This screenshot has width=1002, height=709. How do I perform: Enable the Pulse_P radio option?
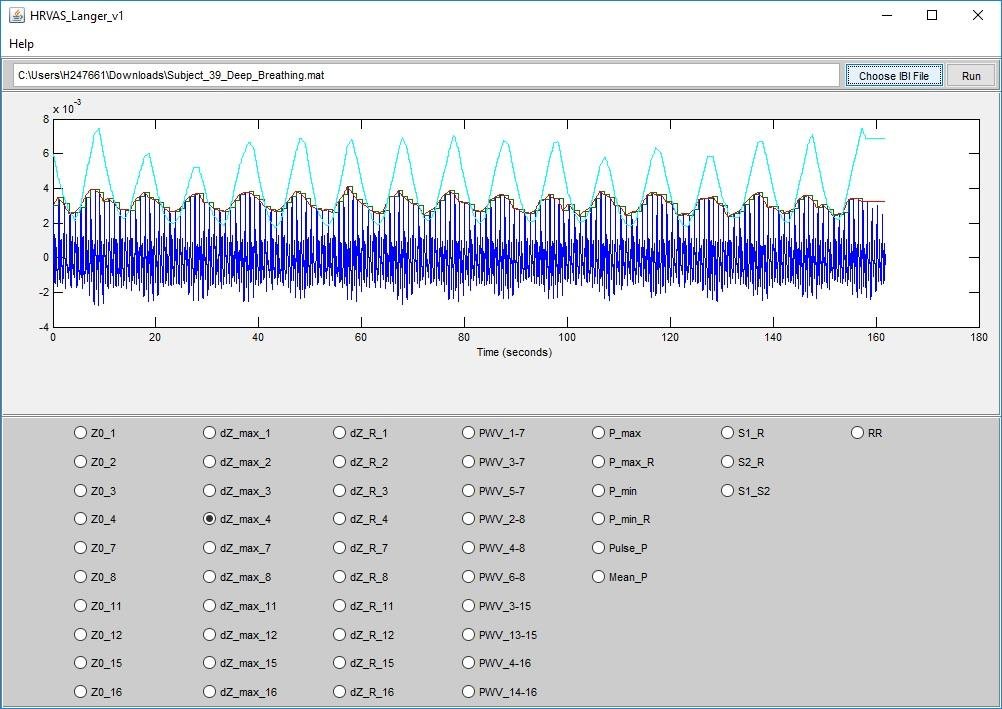(x=599, y=548)
